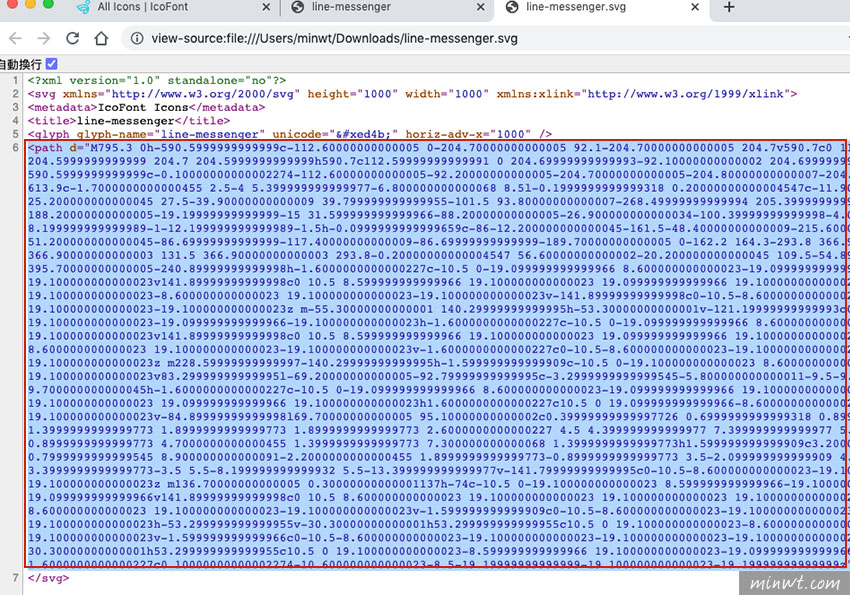This screenshot has width=850, height=595.
Task: Open the http://www.w3.org/1999/xlink link
Action: pos(686,94)
